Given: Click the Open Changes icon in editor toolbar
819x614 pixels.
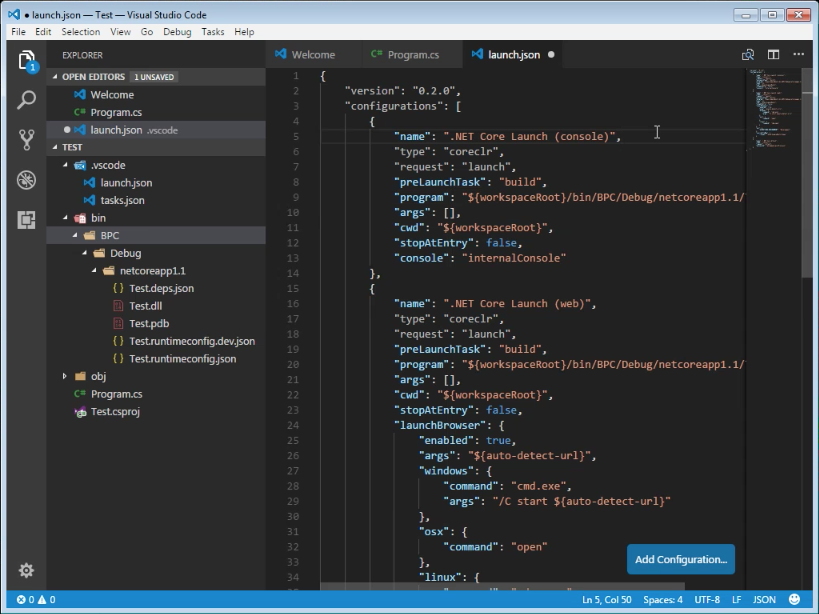Looking at the screenshot, I should 748,55.
